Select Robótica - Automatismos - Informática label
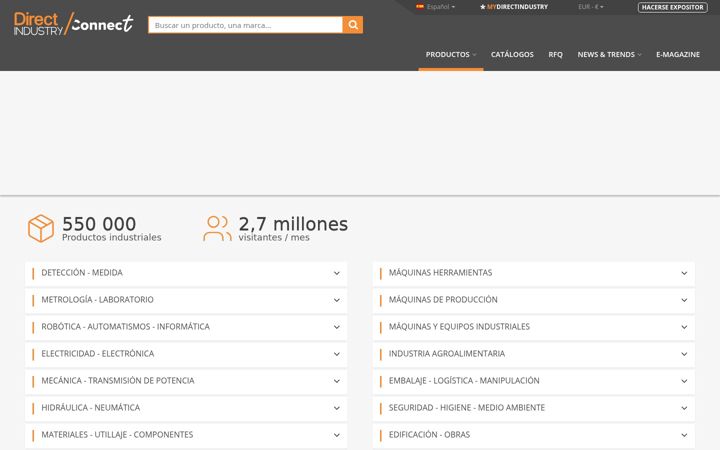Image resolution: width=720 pixels, height=450 pixels. pos(125,326)
